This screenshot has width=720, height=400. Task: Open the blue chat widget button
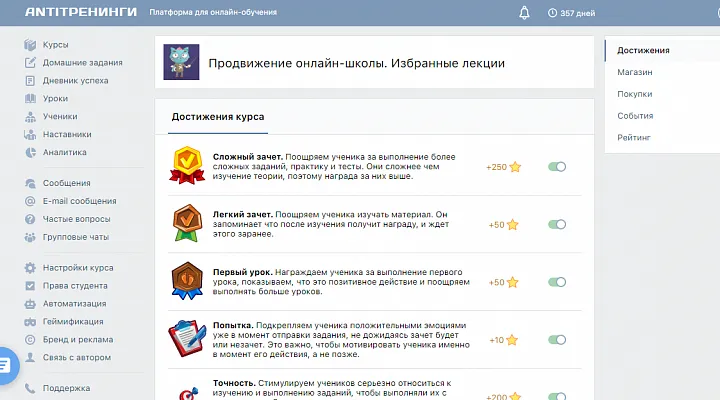pos(5,365)
